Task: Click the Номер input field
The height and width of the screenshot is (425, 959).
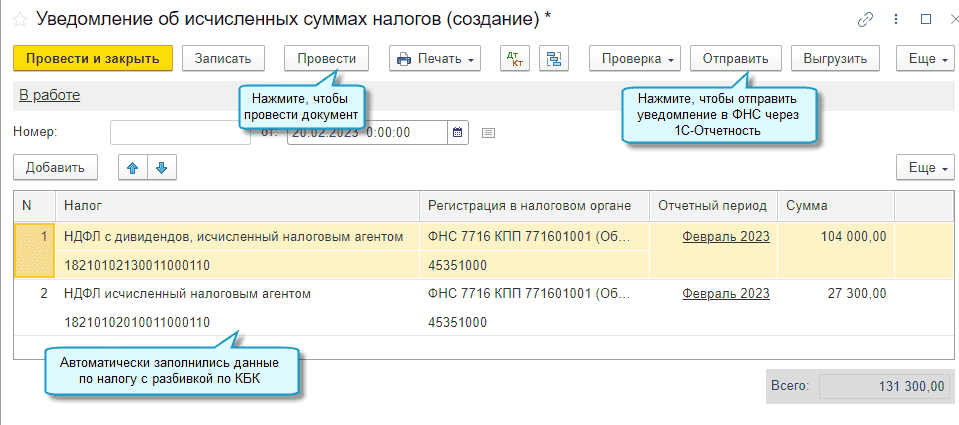Action: [180, 132]
